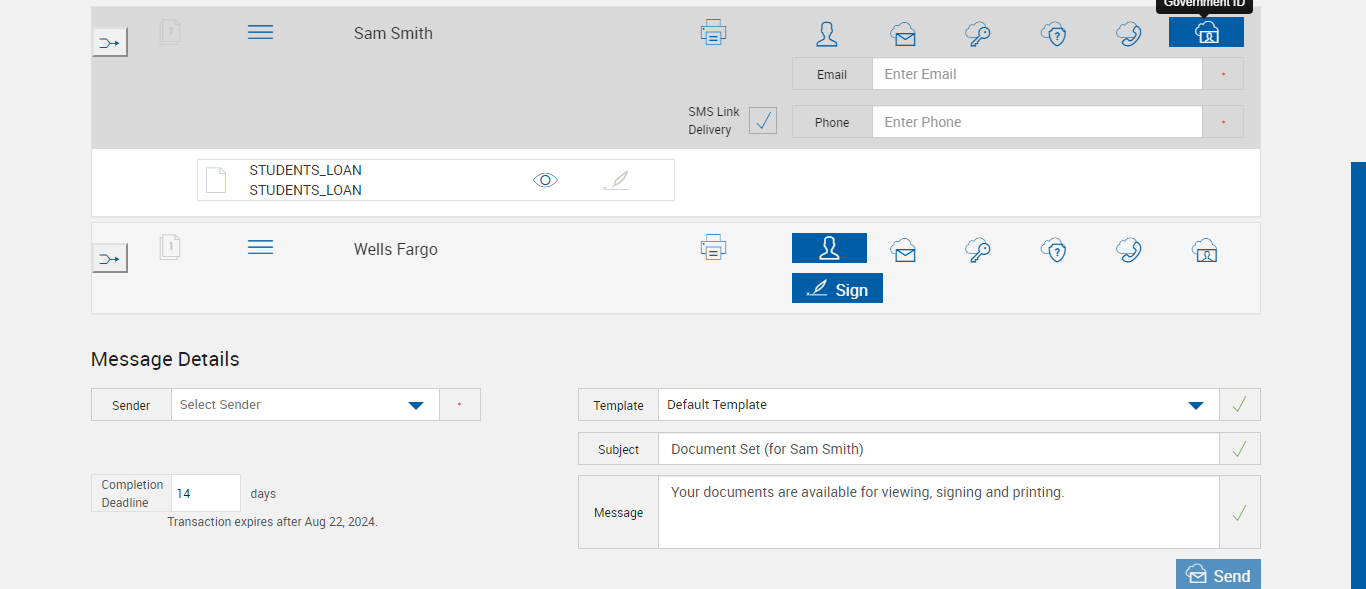Toggle the SMS Link Delivery checkbox
The height and width of the screenshot is (589, 1366).
click(x=763, y=121)
